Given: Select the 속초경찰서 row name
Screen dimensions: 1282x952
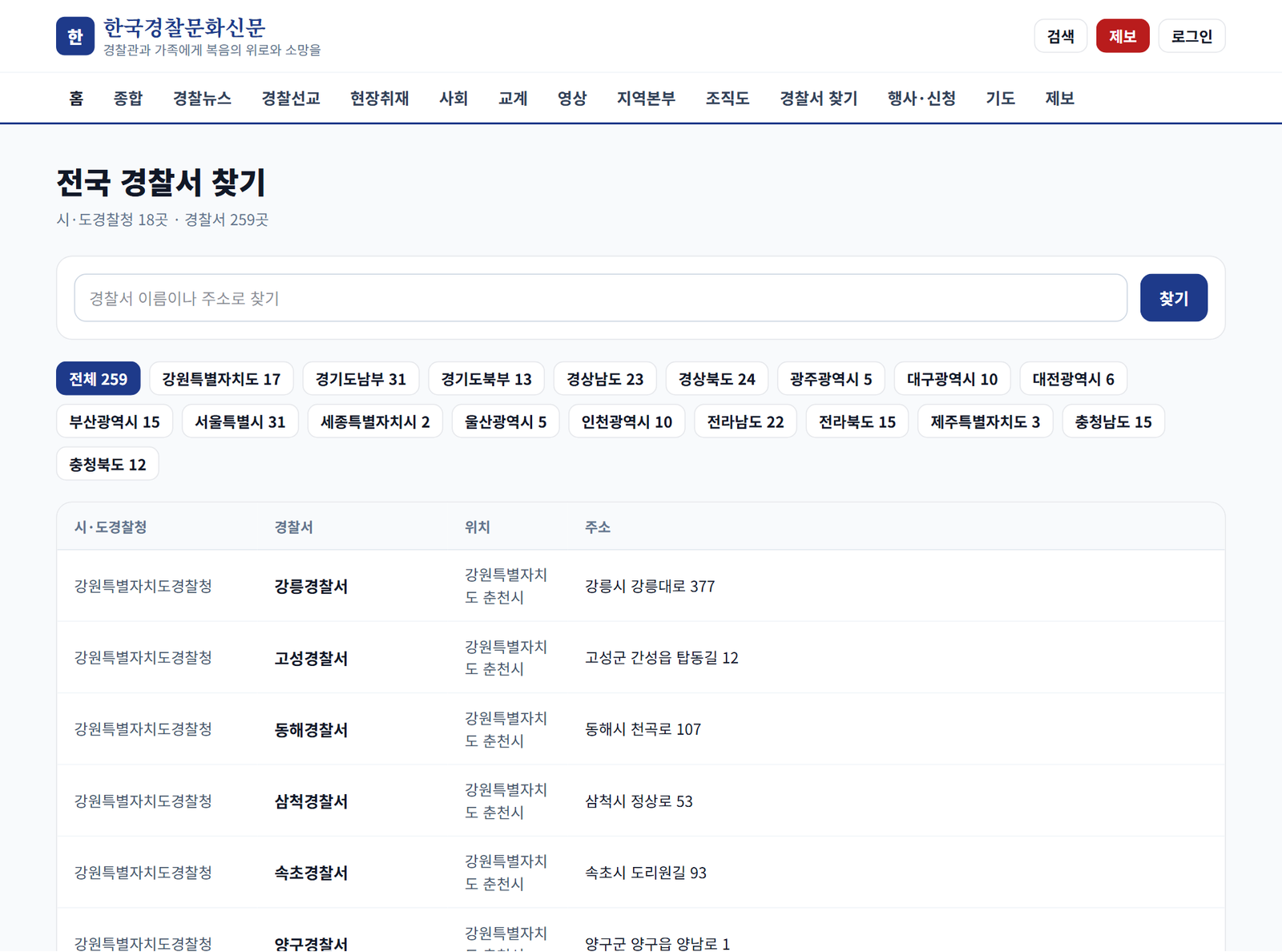Looking at the screenshot, I should pos(312,873).
